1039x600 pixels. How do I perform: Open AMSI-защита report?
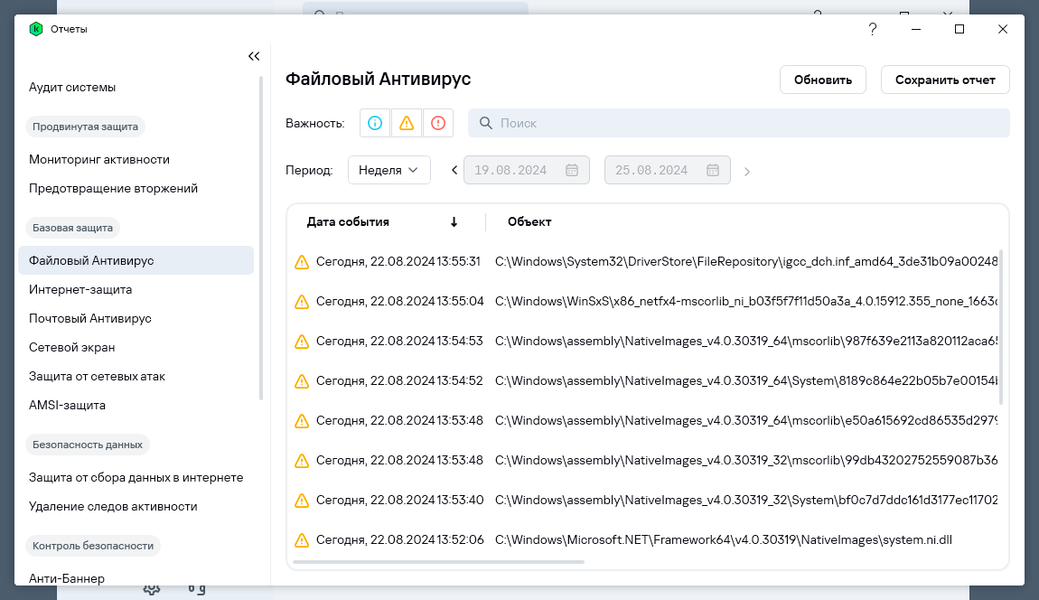coord(67,405)
